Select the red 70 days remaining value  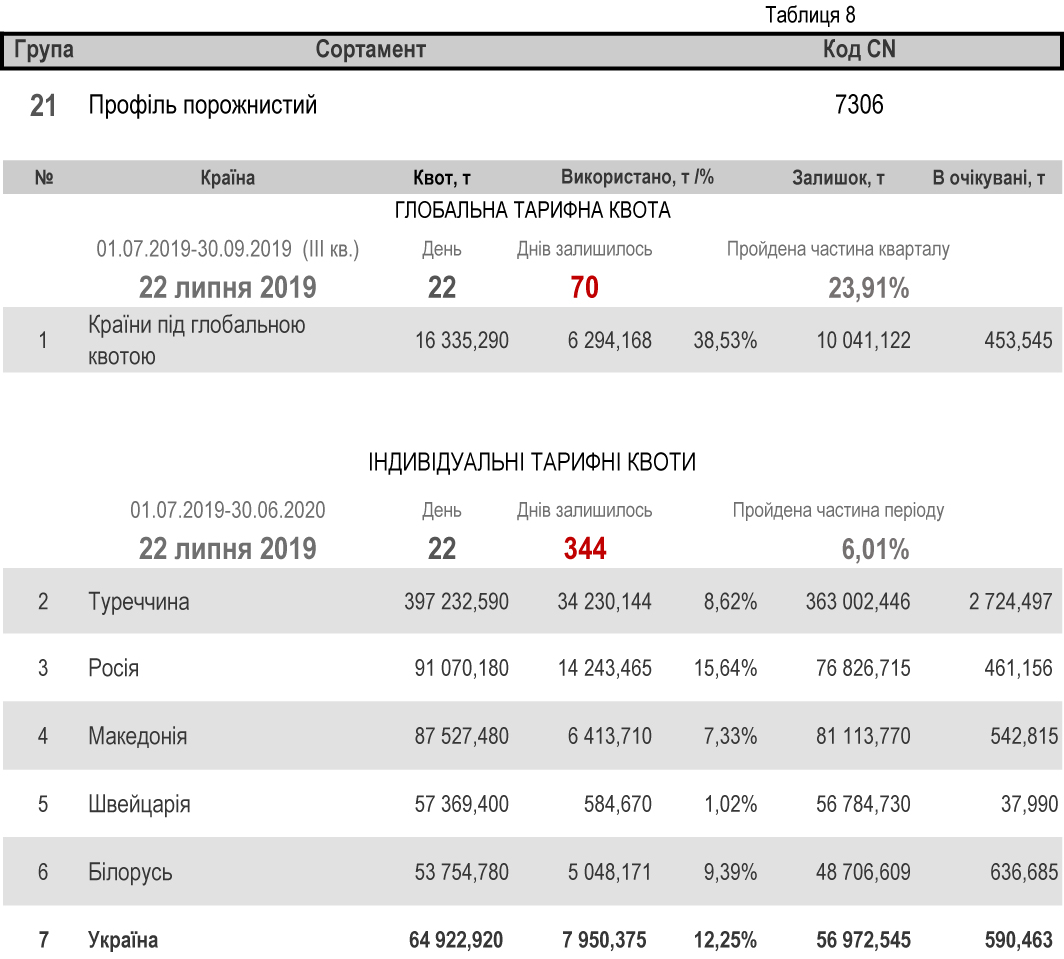(x=584, y=288)
